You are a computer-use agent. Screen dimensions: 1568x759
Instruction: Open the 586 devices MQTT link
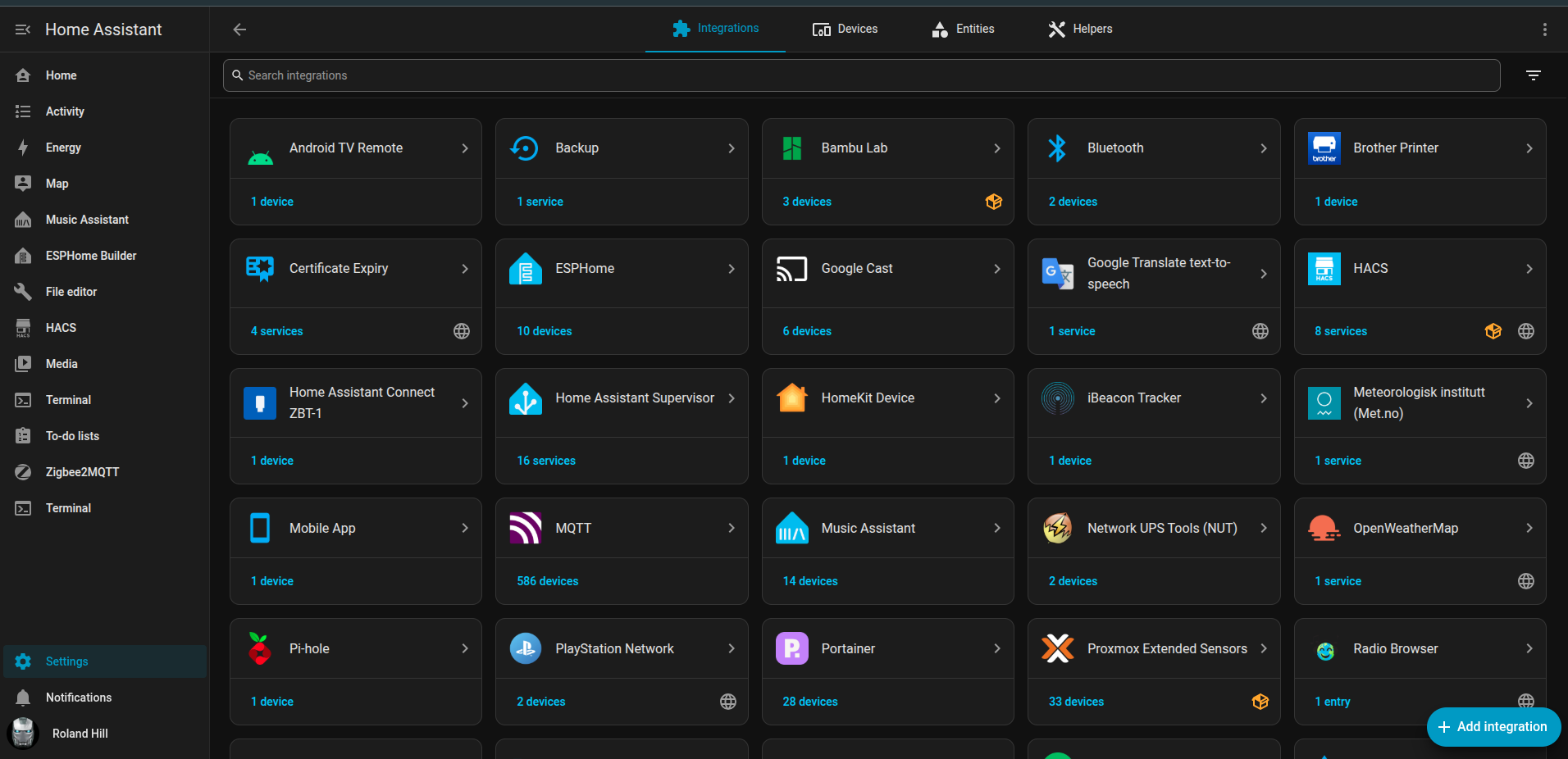tap(548, 581)
